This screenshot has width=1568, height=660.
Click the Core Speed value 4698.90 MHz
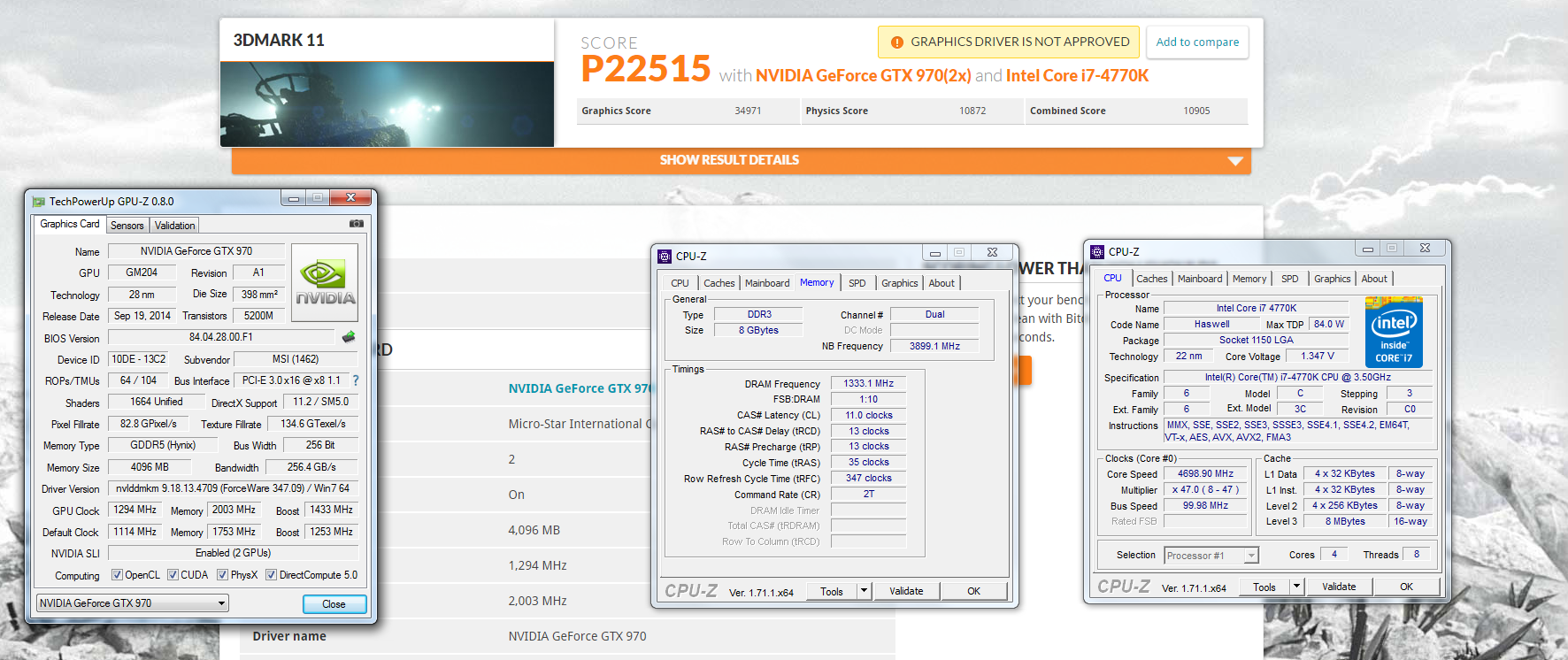point(1205,474)
